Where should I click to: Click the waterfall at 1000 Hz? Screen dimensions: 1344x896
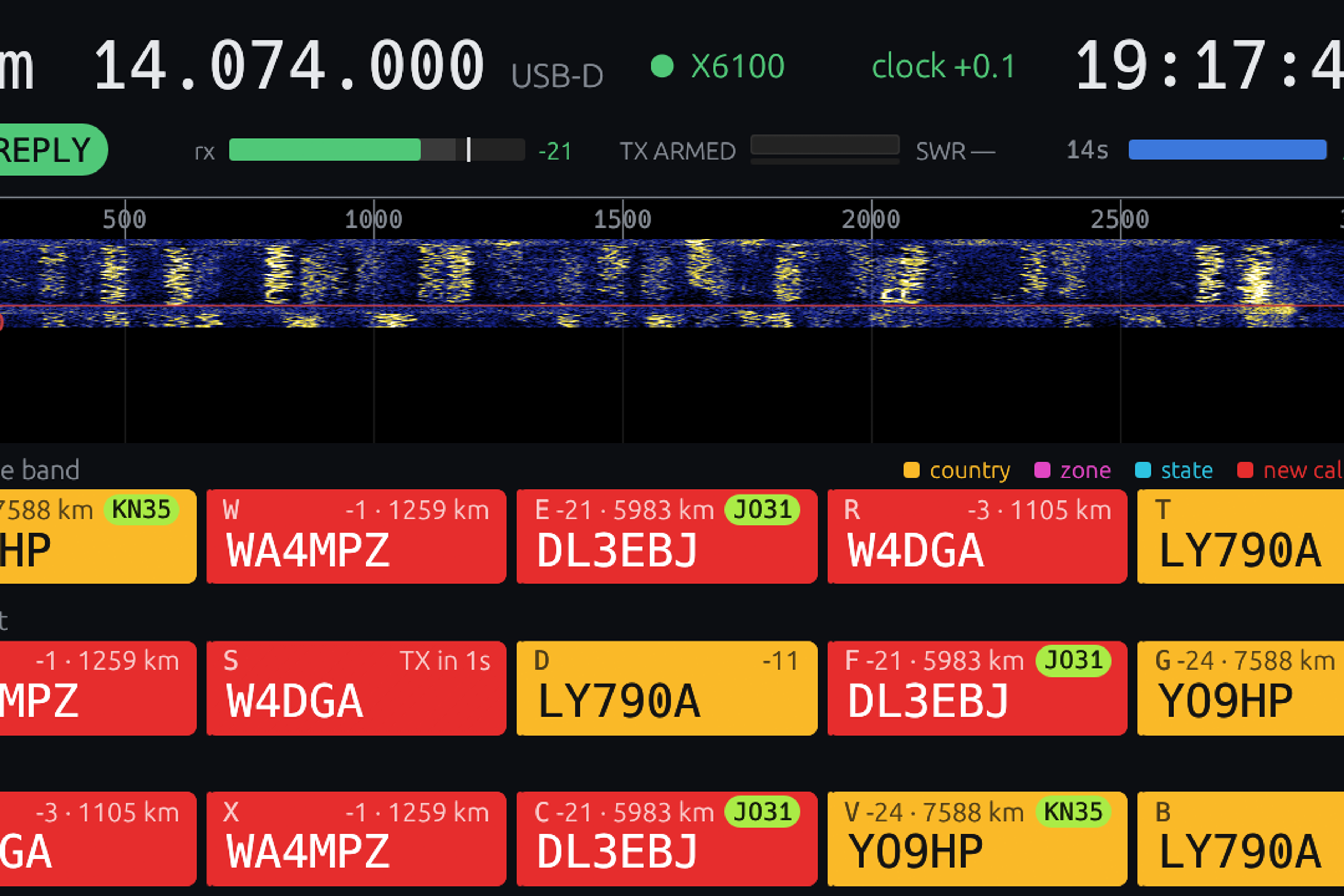point(374,283)
